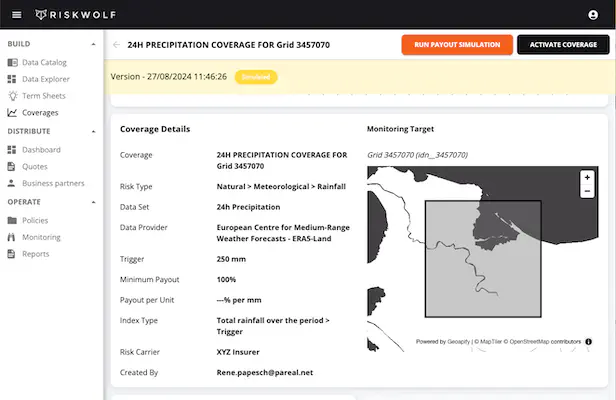Click the Reports document icon
Screen dimensions: 616x400
click(x=11, y=254)
